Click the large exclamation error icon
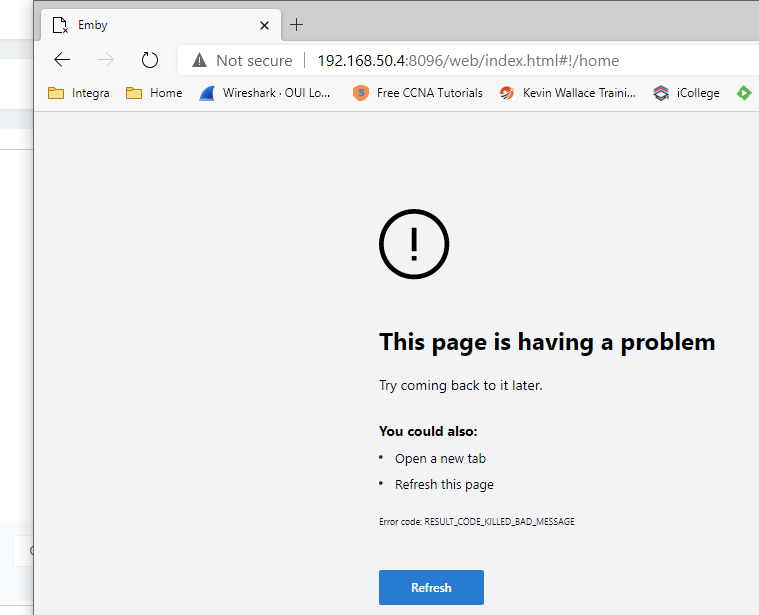Image resolution: width=759 pixels, height=615 pixels. (414, 244)
